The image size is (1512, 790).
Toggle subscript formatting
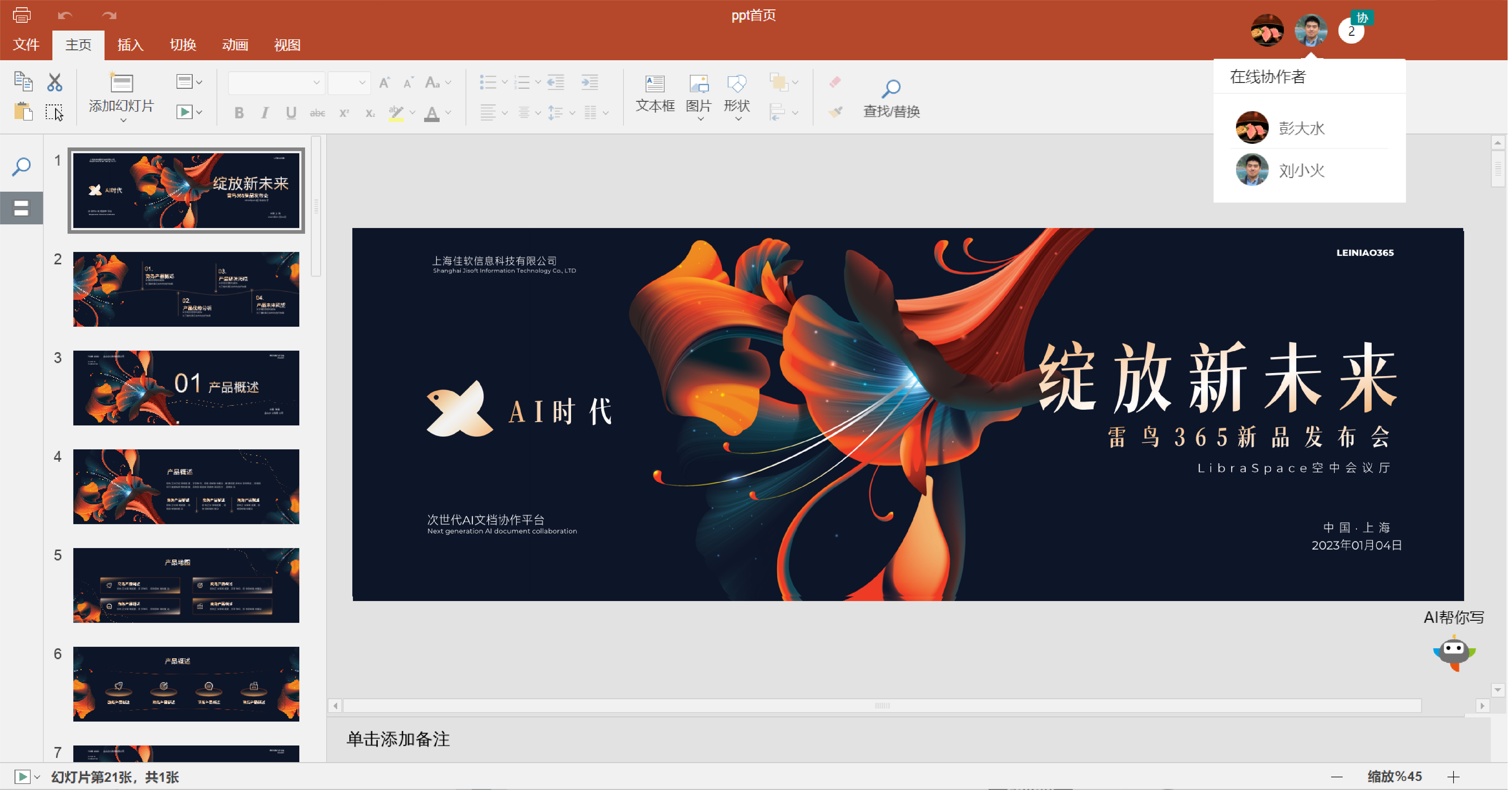coord(371,113)
